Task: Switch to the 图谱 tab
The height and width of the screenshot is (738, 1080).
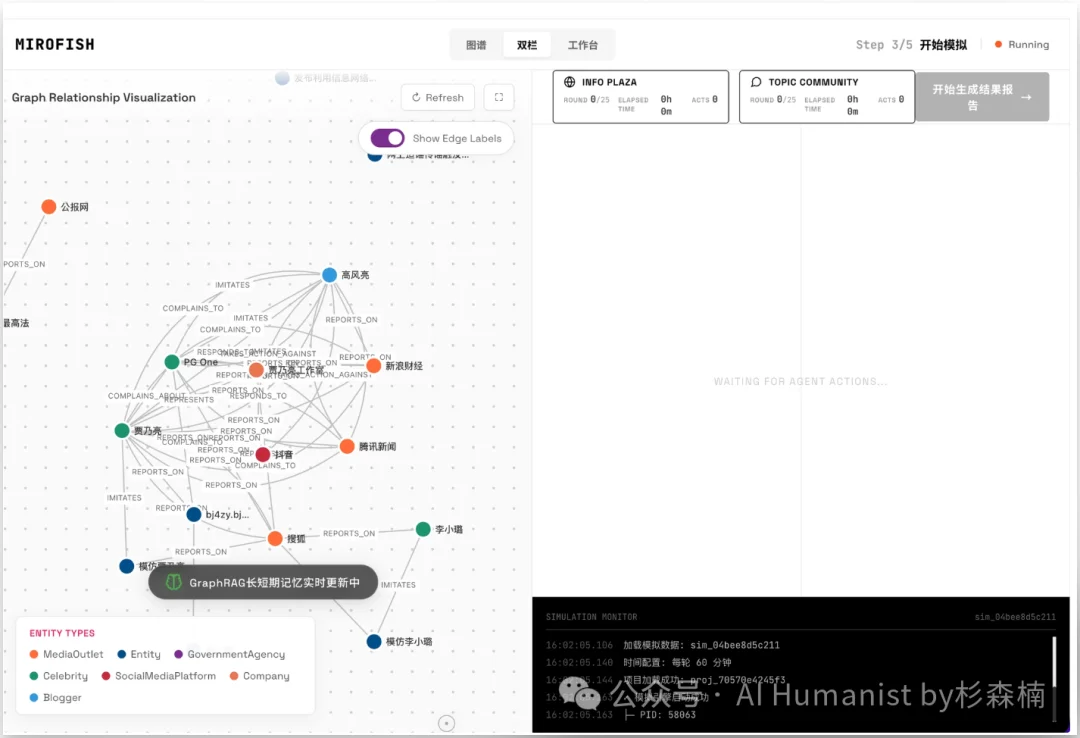Action: (476, 45)
